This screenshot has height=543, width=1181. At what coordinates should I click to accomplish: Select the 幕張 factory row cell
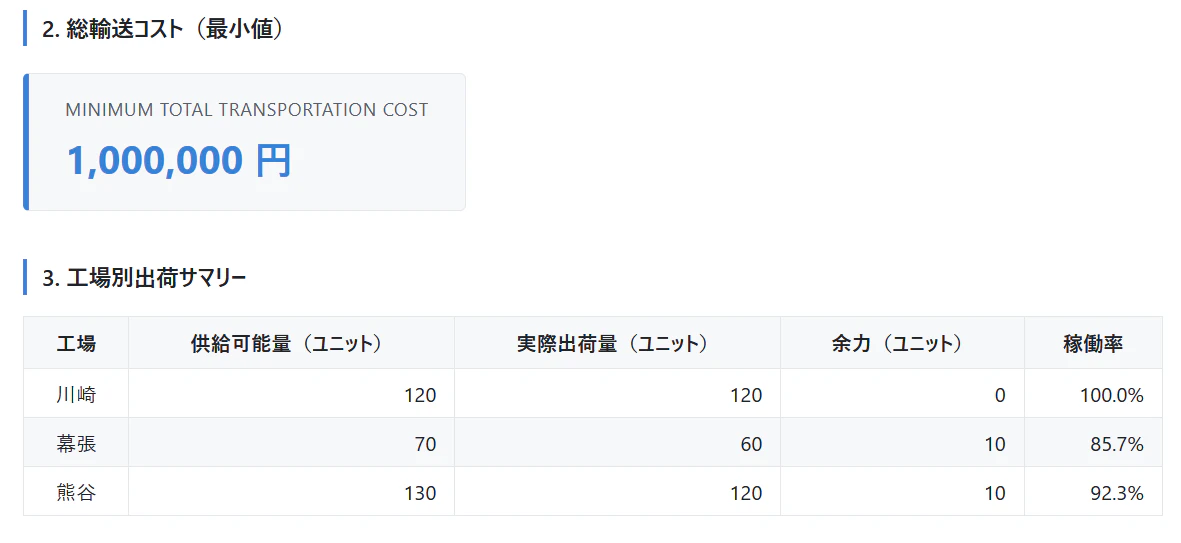point(76,443)
